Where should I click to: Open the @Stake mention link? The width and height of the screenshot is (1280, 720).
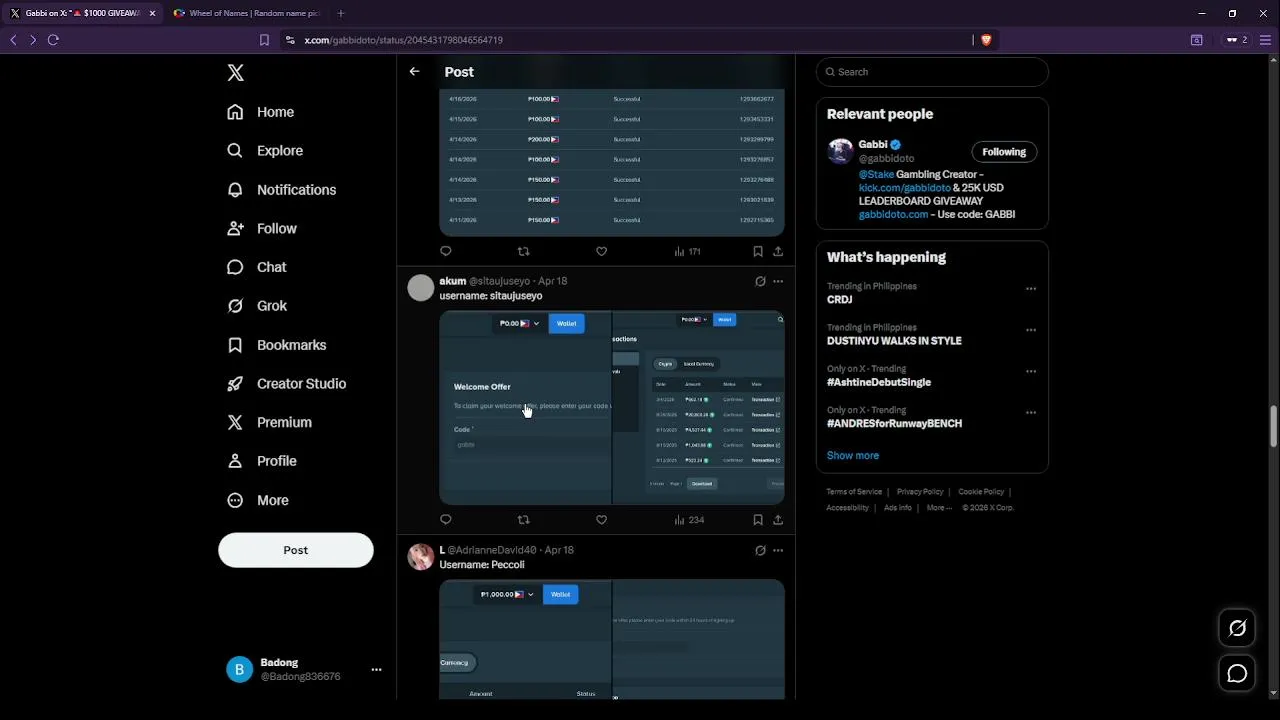[x=876, y=175]
